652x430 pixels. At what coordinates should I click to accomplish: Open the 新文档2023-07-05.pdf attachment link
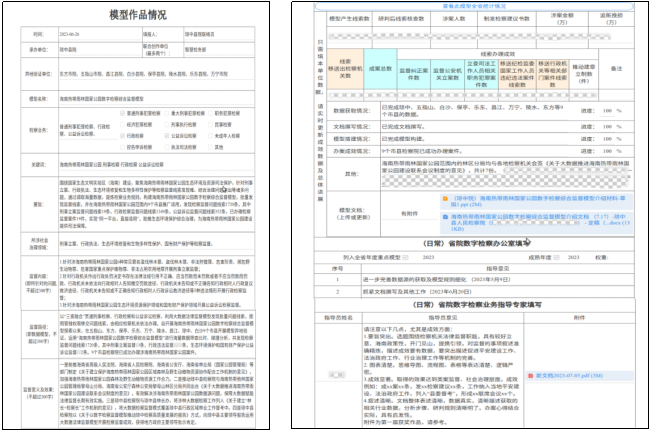click(x=566, y=376)
